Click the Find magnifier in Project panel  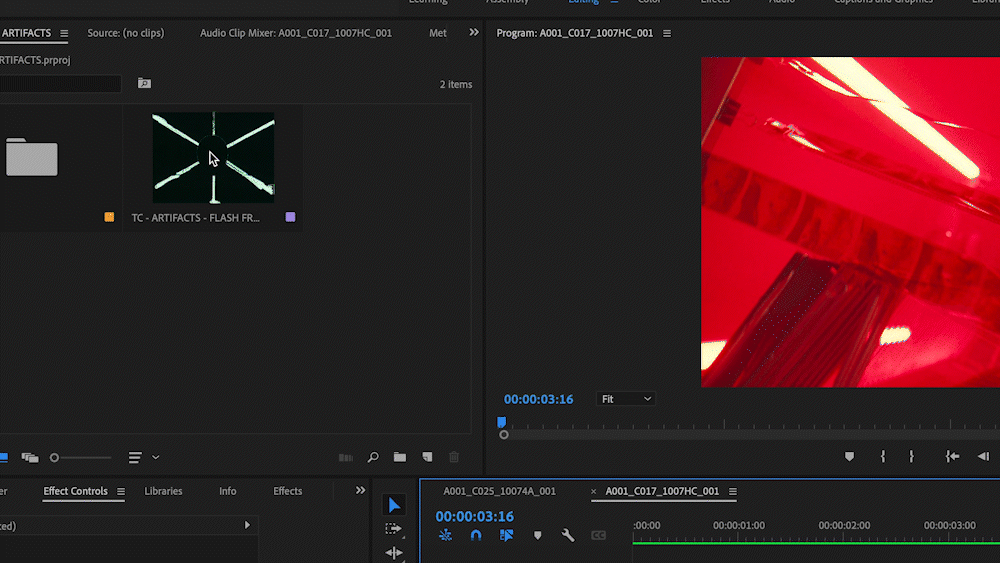[x=373, y=457]
